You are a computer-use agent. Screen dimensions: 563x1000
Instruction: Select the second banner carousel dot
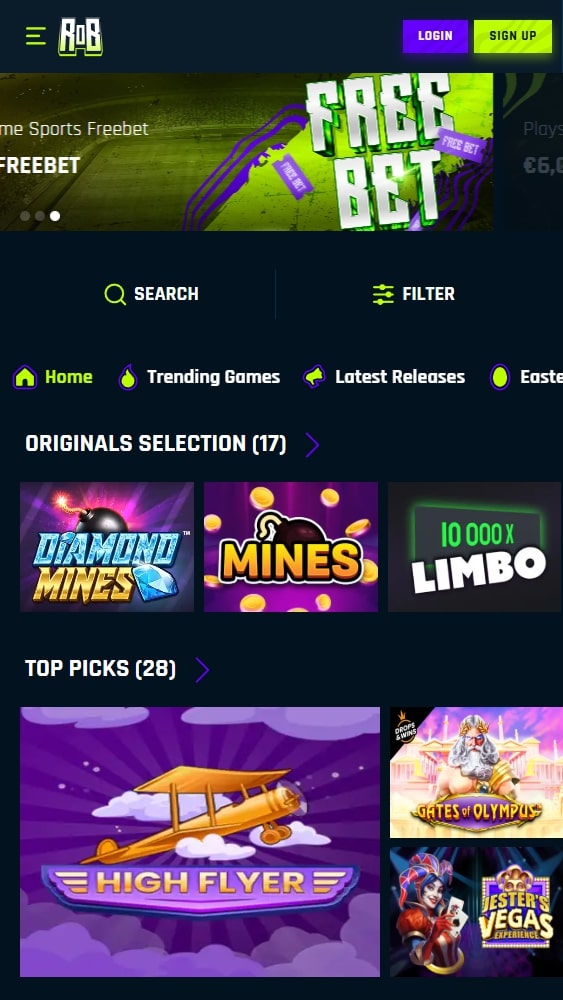tap(40, 216)
